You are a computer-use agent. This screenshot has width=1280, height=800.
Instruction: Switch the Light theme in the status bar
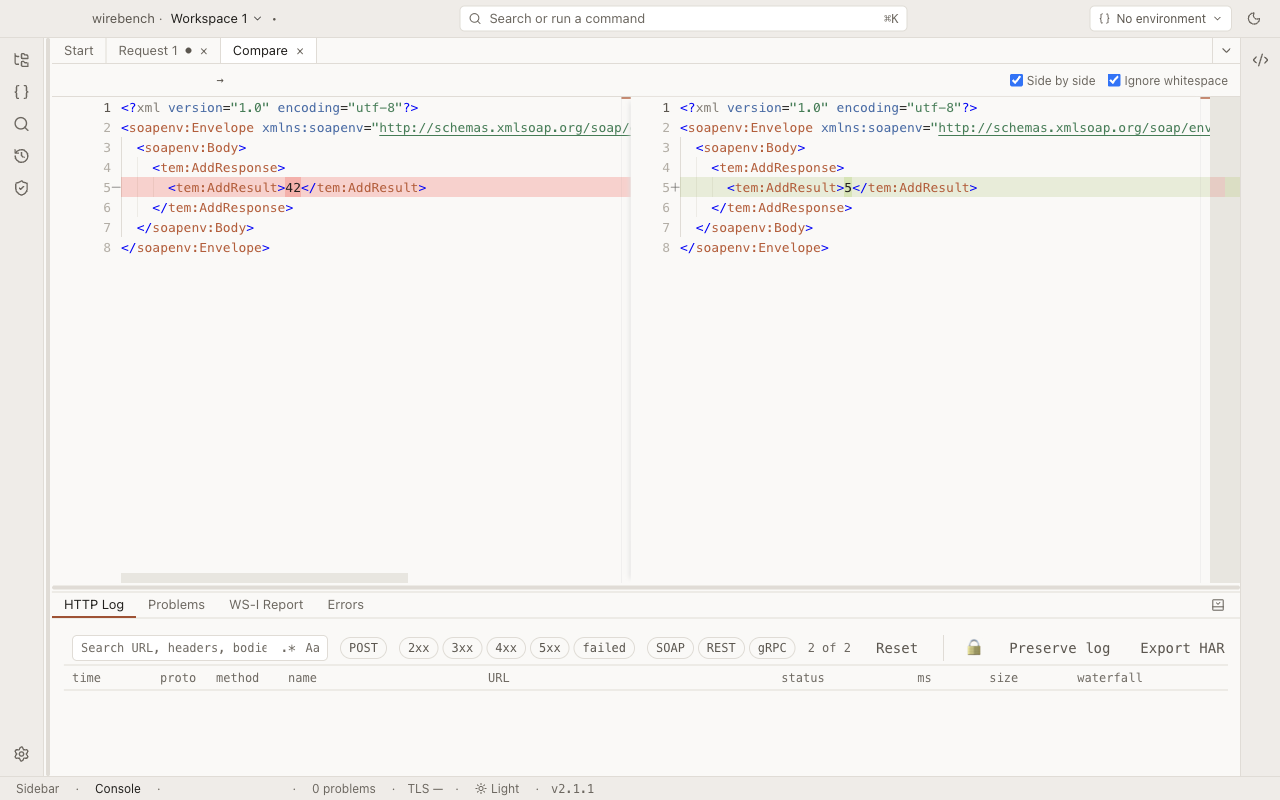coord(497,789)
